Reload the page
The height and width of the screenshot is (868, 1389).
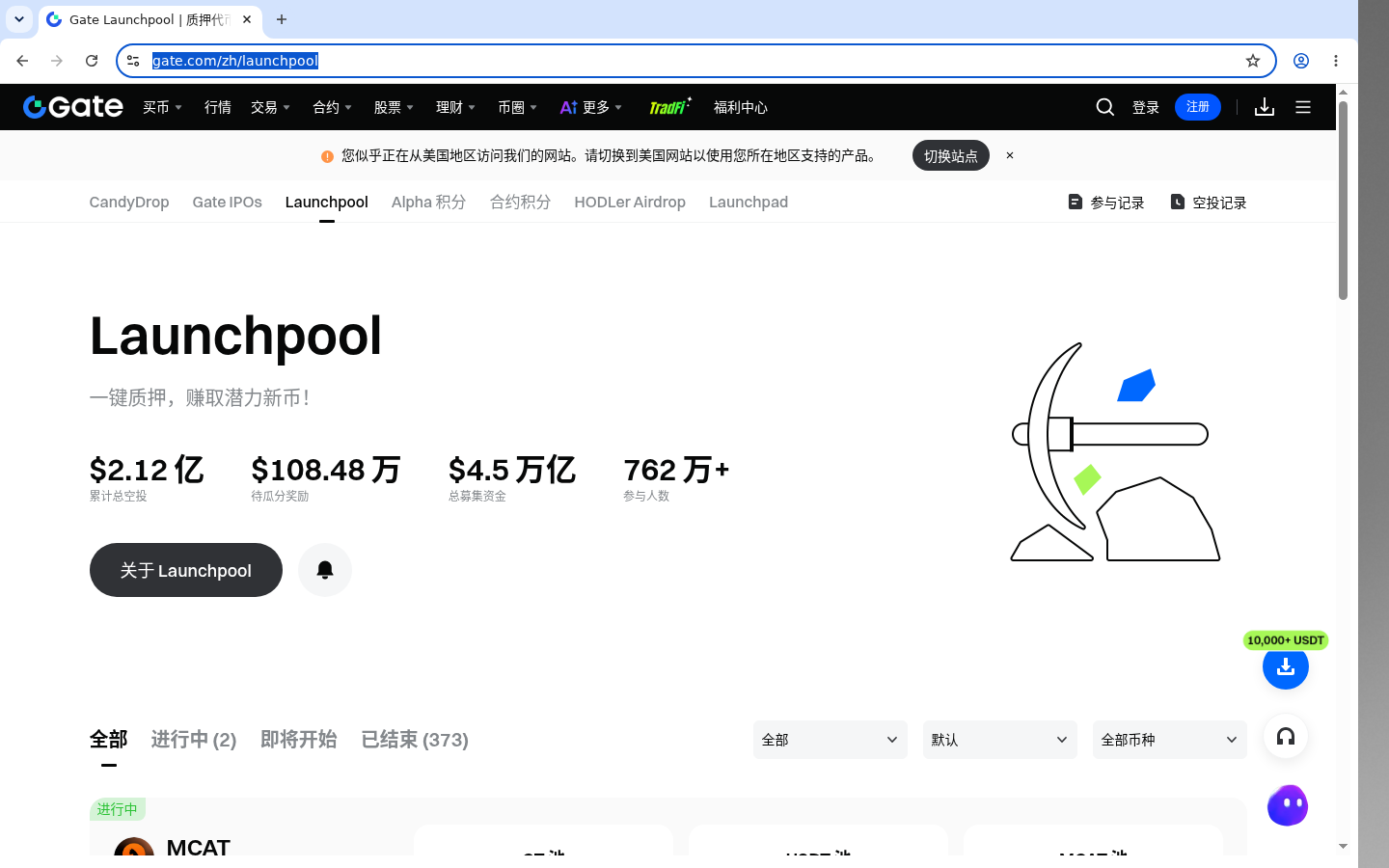click(92, 61)
